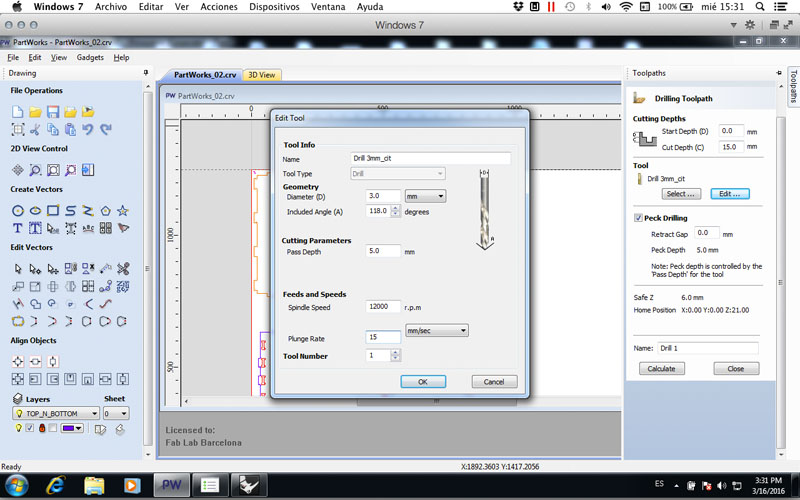Open the 'mm/sec' feed units dropdown
The width and height of the screenshot is (800, 500).
click(437, 331)
